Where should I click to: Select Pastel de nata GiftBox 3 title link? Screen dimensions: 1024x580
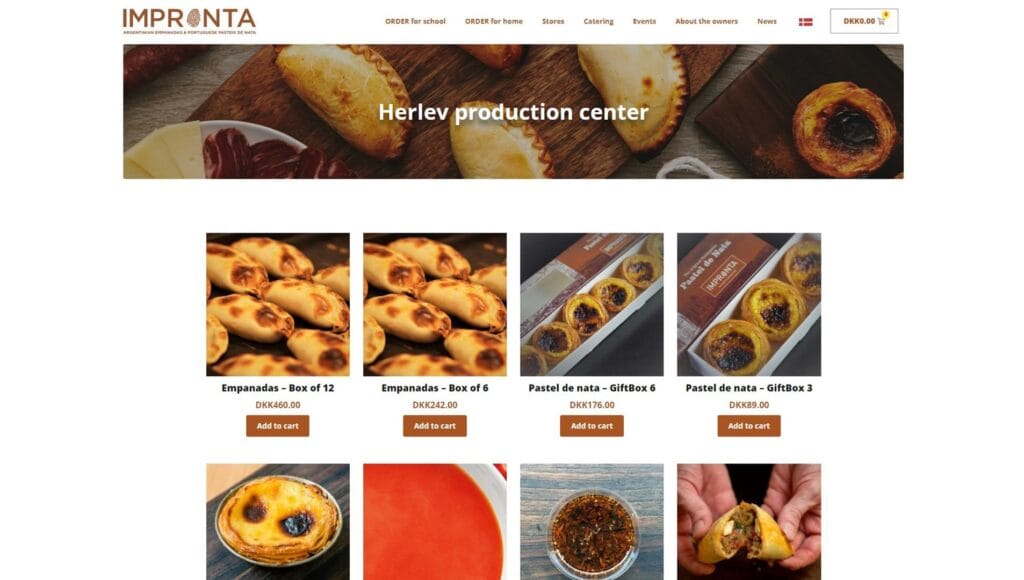(x=748, y=388)
